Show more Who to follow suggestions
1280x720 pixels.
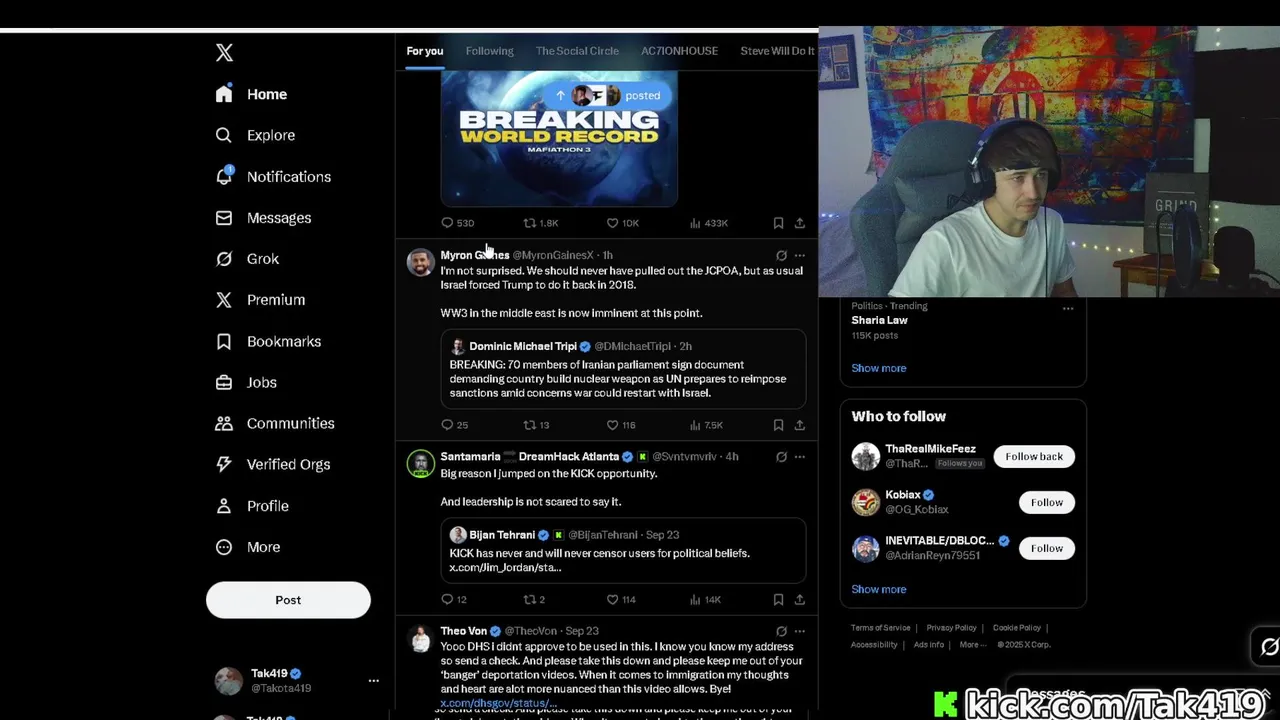point(878,589)
